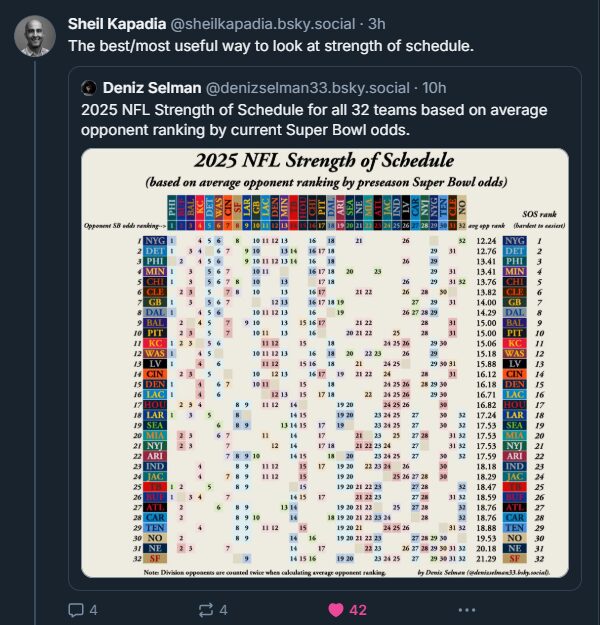600x625 pixels.
Task: Open the three-dots more options menu
Action: (467, 610)
